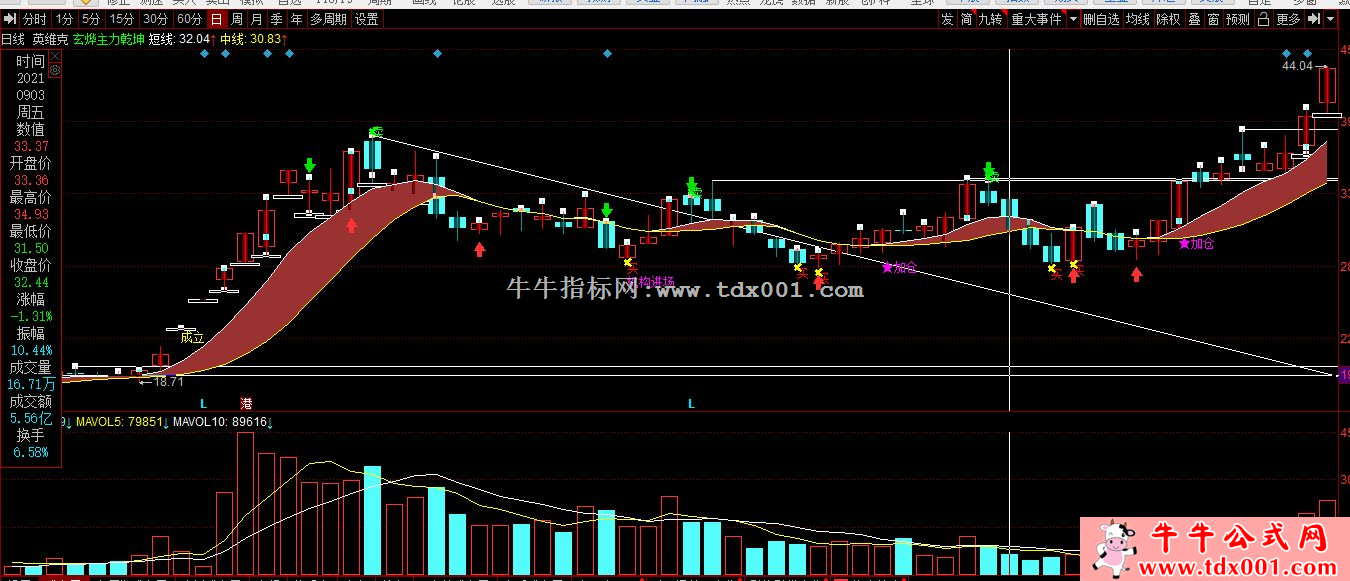Screen dimensions: 1350x581
Task: Click the 最高价 value 34.93
Action: pos(31,214)
